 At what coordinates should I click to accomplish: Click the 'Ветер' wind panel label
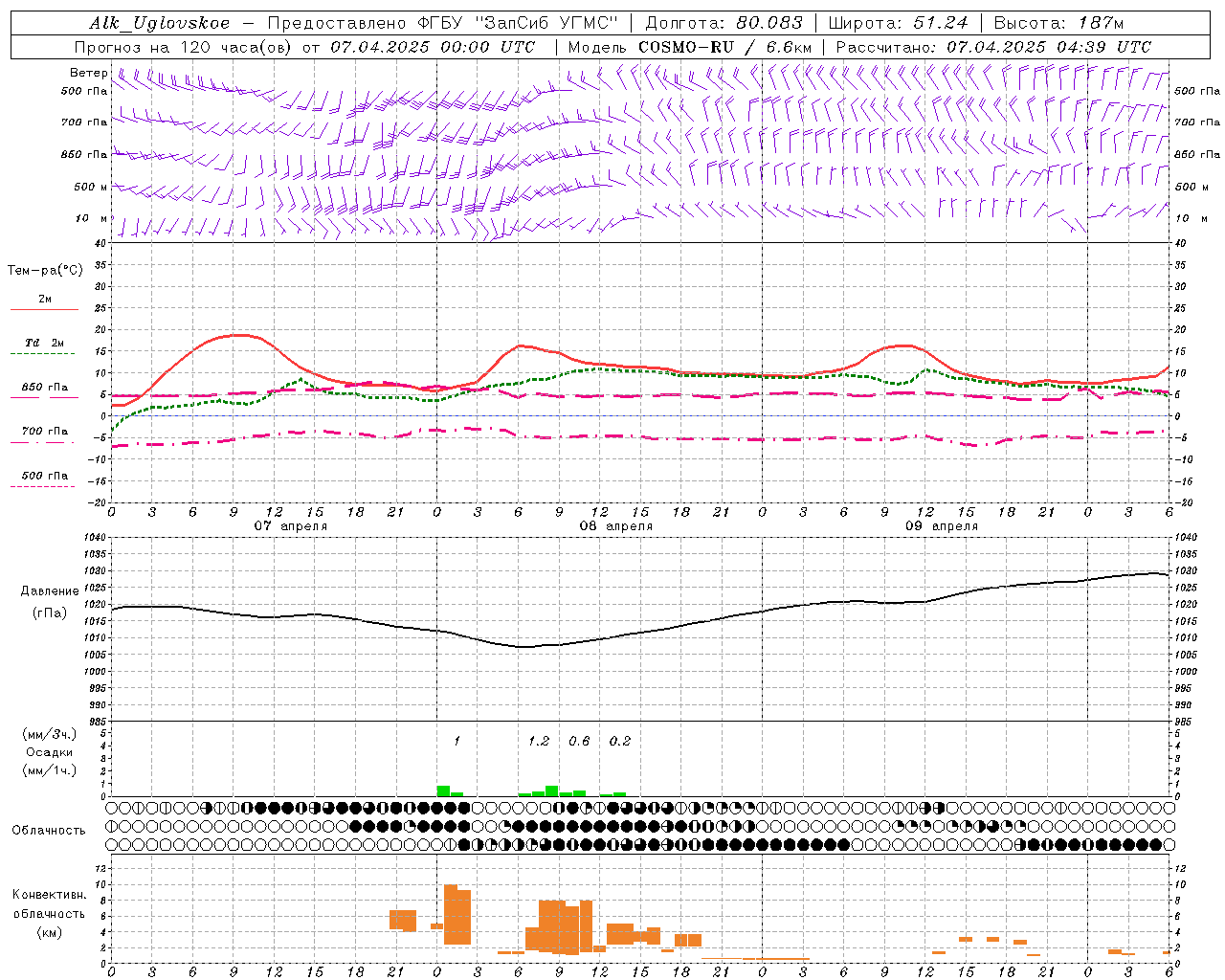pyautogui.click(x=89, y=73)
